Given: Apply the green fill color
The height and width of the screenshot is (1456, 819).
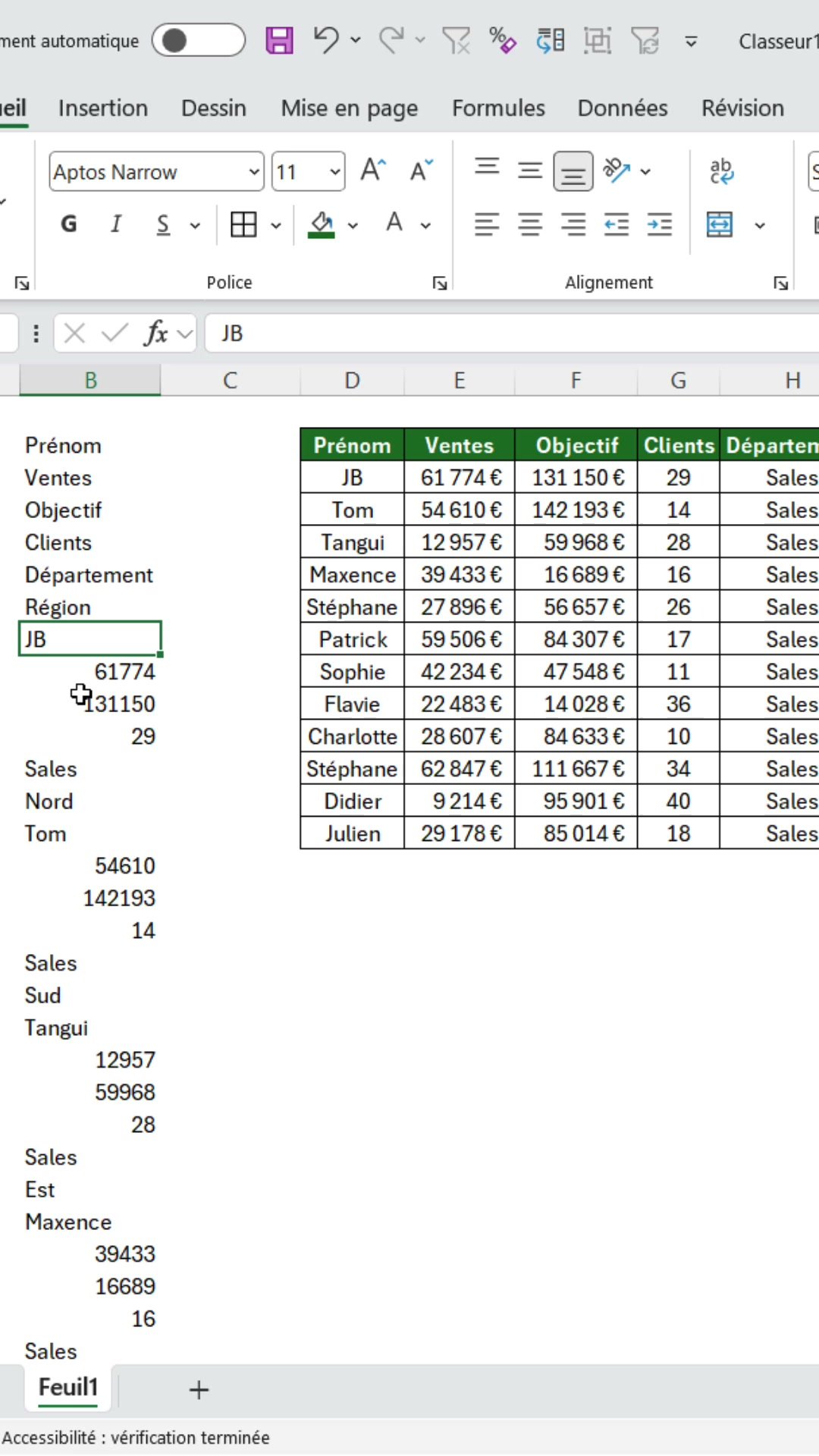Looking at the screenshot, I should (x=322, y=224).
